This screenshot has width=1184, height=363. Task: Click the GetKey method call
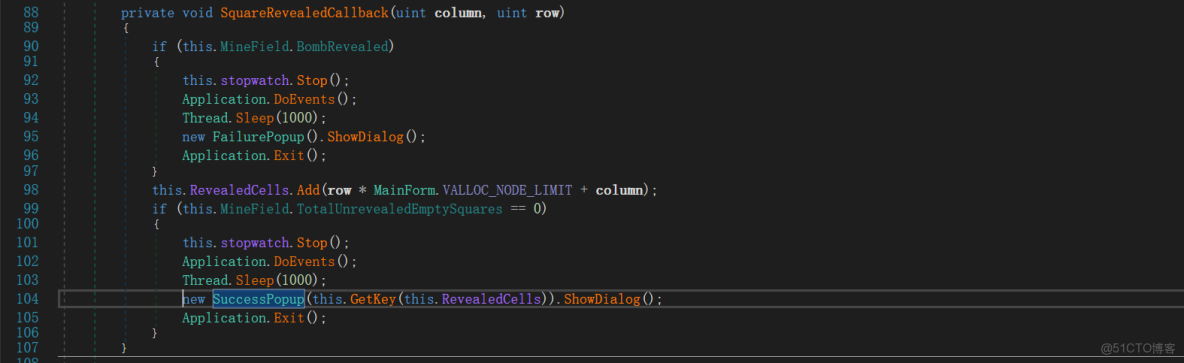pyautogui.click(x=372, y=299)
